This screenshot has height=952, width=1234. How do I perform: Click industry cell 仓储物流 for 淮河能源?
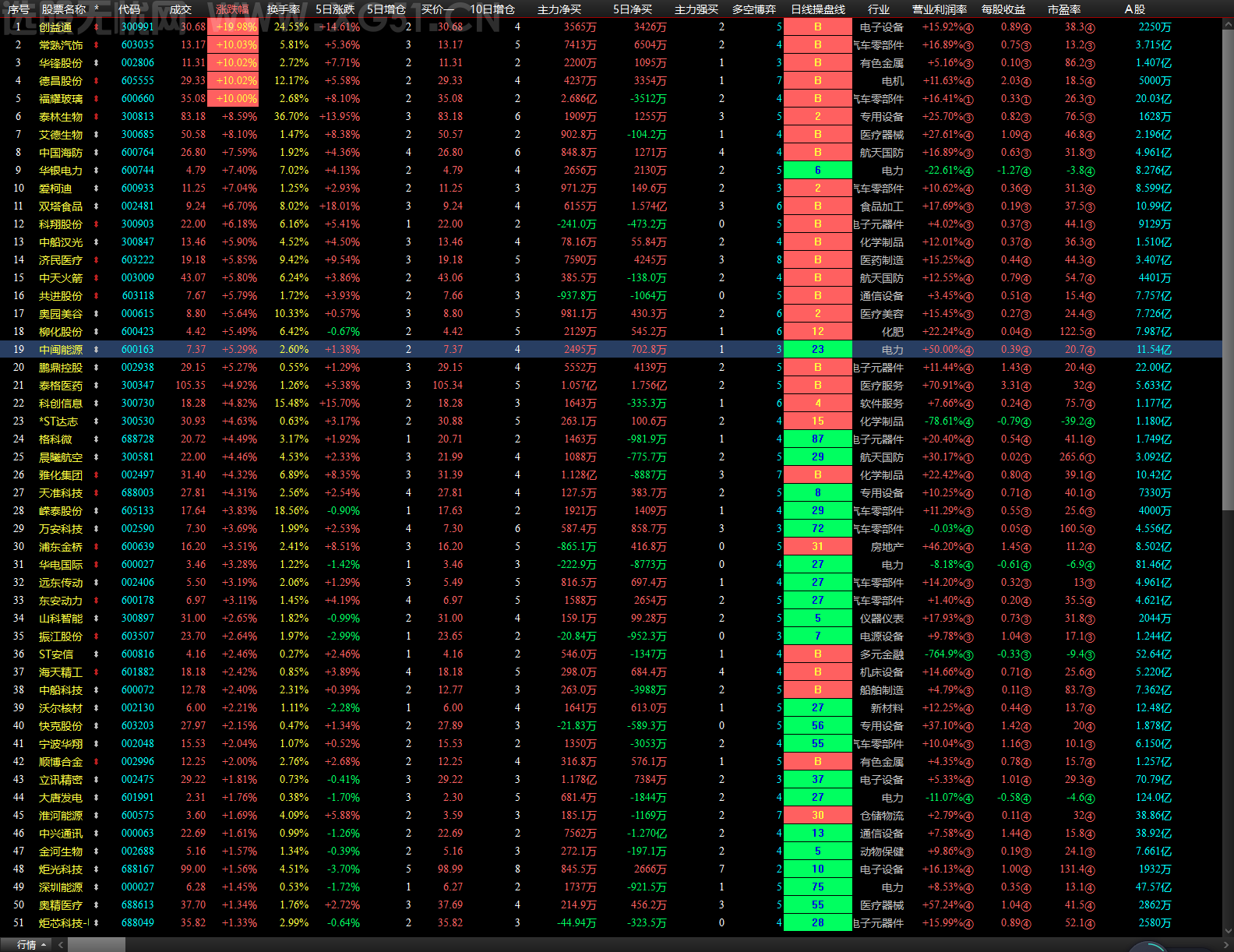pyautogui.click(x=882, y=816)
